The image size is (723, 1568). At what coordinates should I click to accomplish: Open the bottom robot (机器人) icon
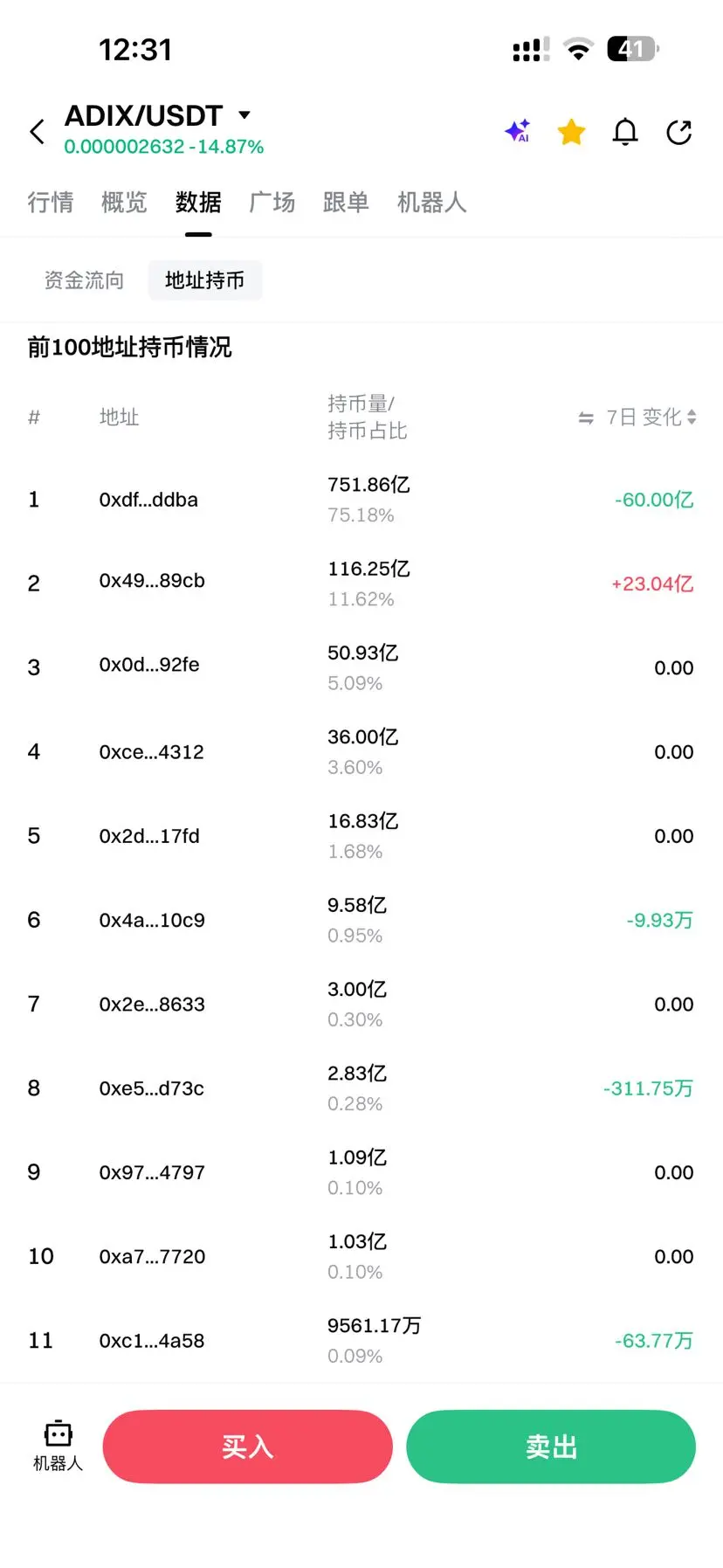(58, 1446)
